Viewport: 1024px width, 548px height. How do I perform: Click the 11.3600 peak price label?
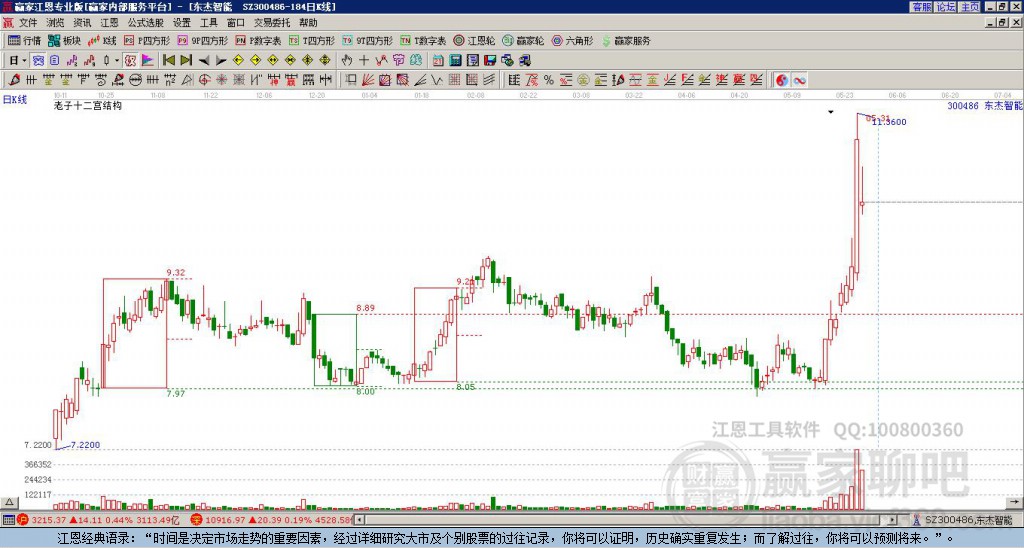(889, 122)
